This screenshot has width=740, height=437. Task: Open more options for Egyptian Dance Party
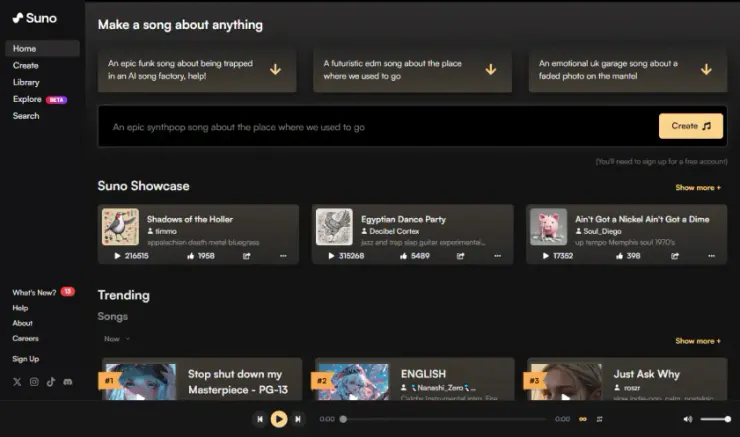click(497, 256)
